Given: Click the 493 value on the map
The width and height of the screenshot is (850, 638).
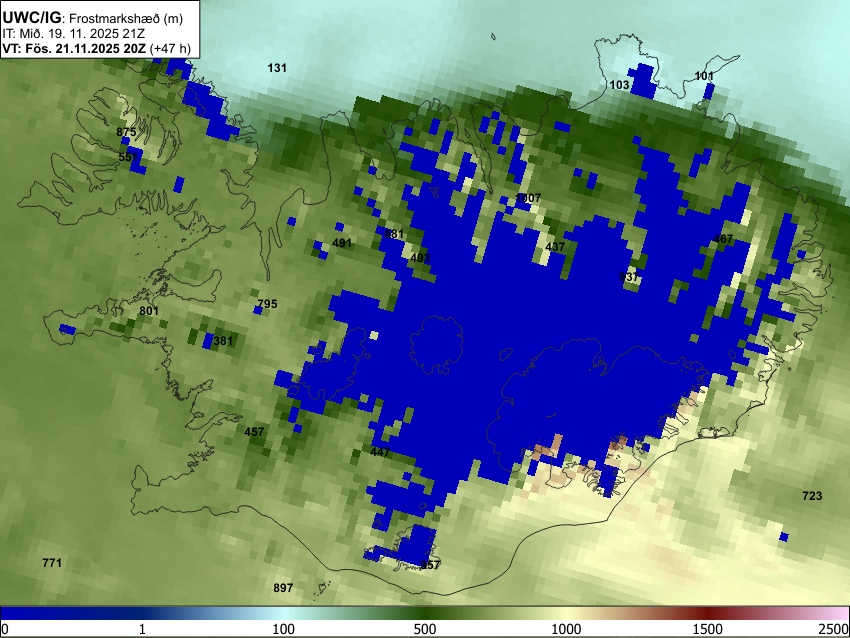Looking at the screenshot, I should [420, 258].
